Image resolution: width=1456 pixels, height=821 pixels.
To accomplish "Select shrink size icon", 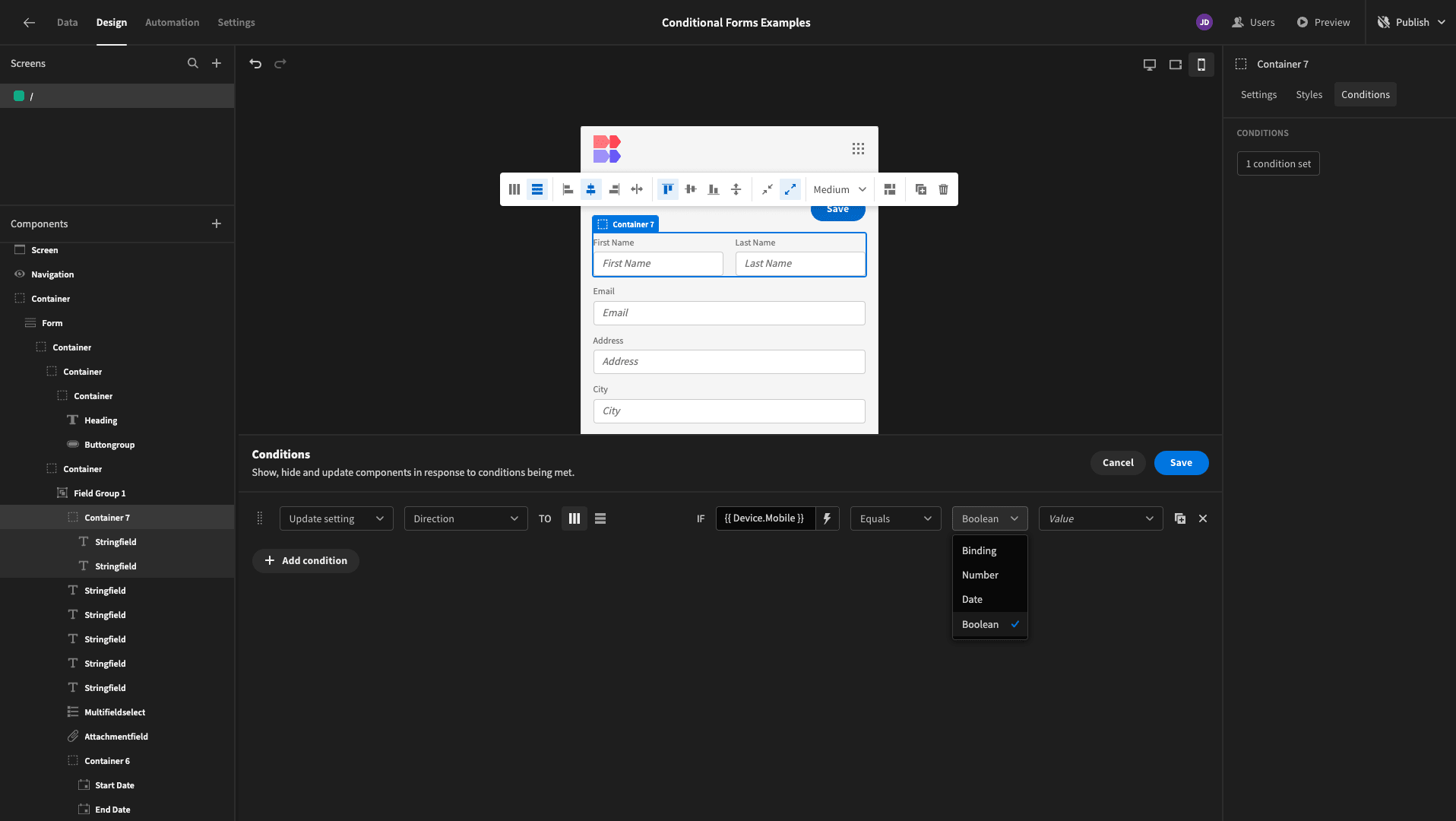I will point(768,189).
